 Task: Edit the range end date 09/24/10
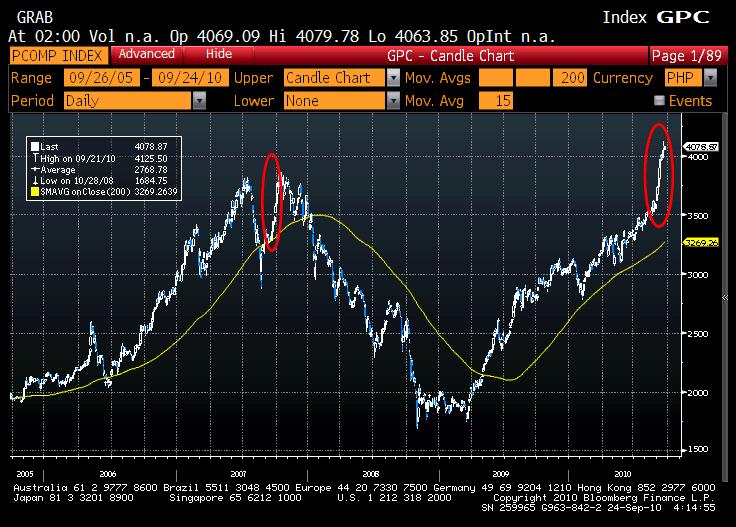click(190, 78)
